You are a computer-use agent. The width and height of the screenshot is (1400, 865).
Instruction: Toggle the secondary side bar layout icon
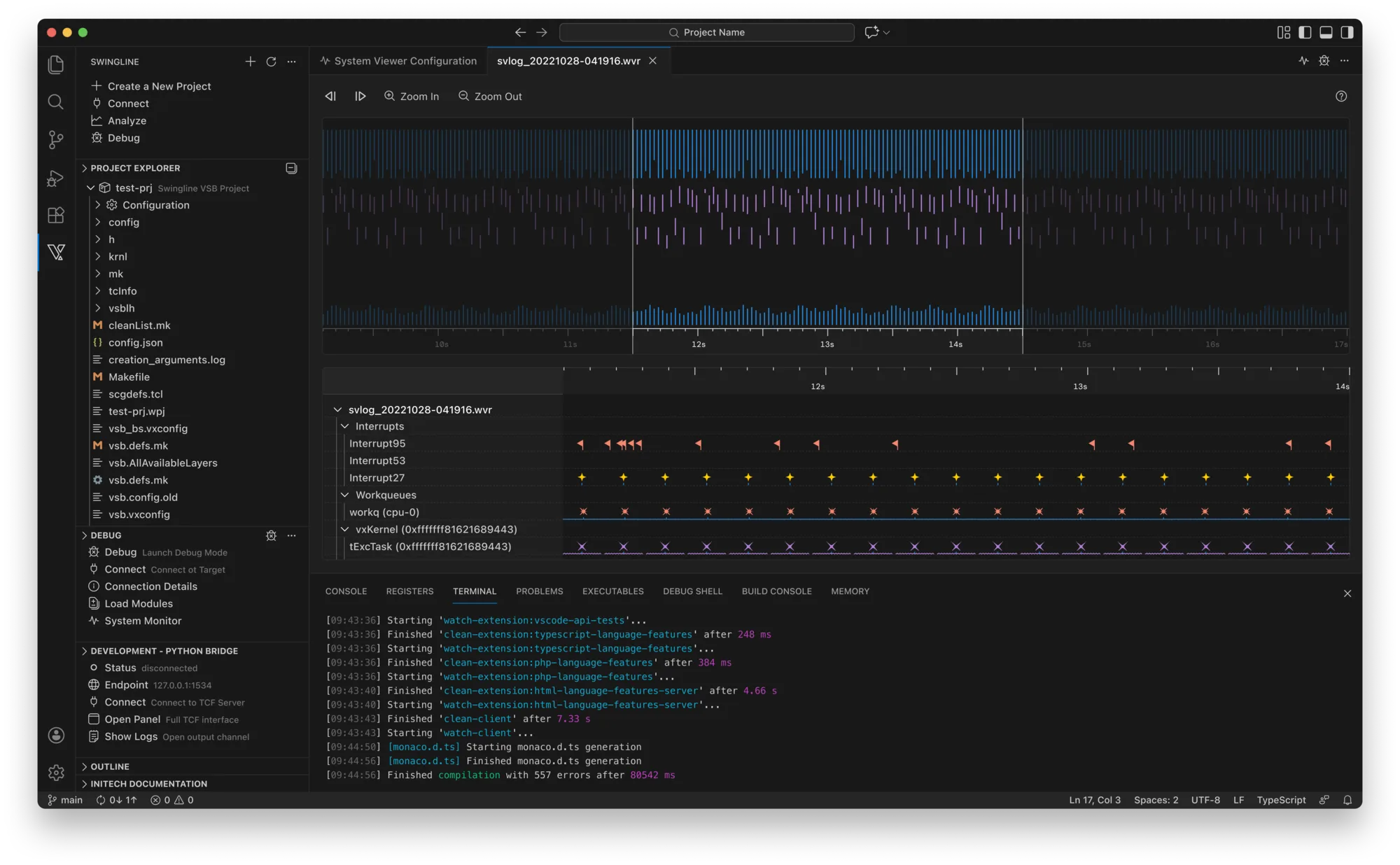point(1347,32)
